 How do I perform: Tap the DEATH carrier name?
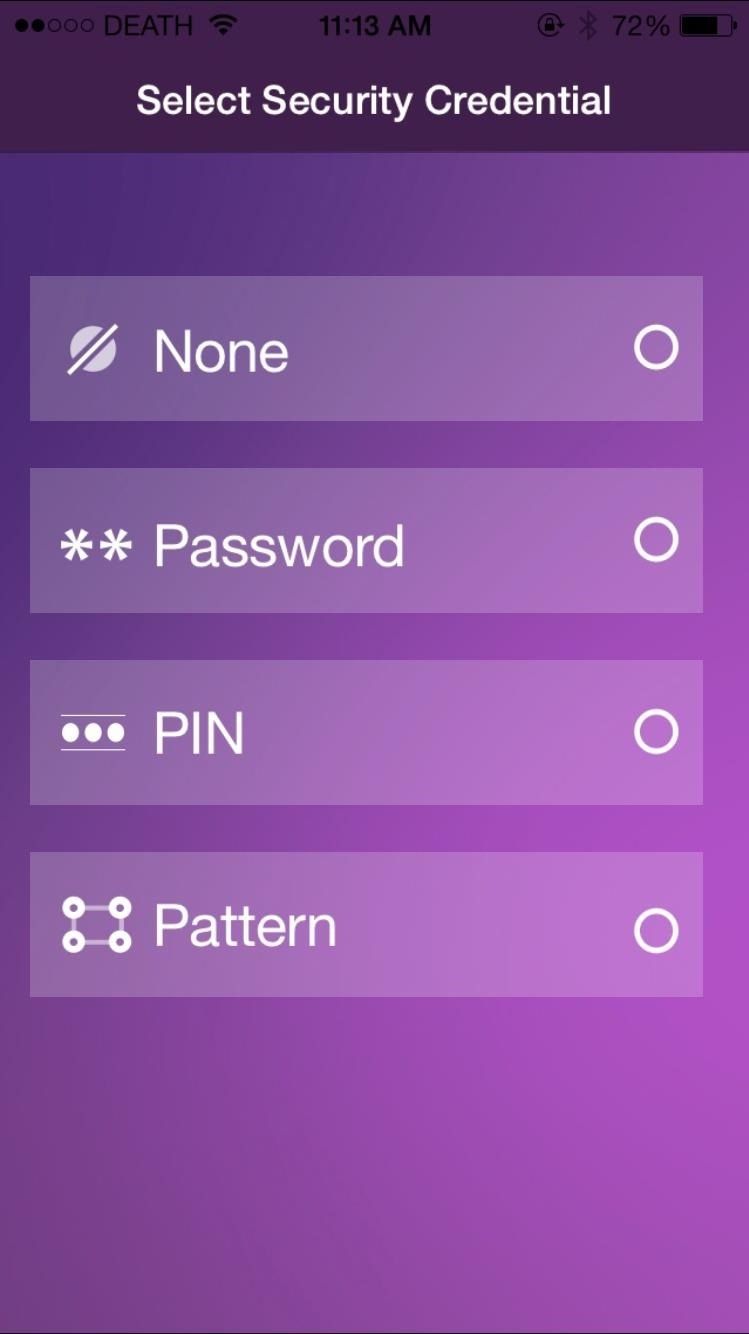coord(150,26)
